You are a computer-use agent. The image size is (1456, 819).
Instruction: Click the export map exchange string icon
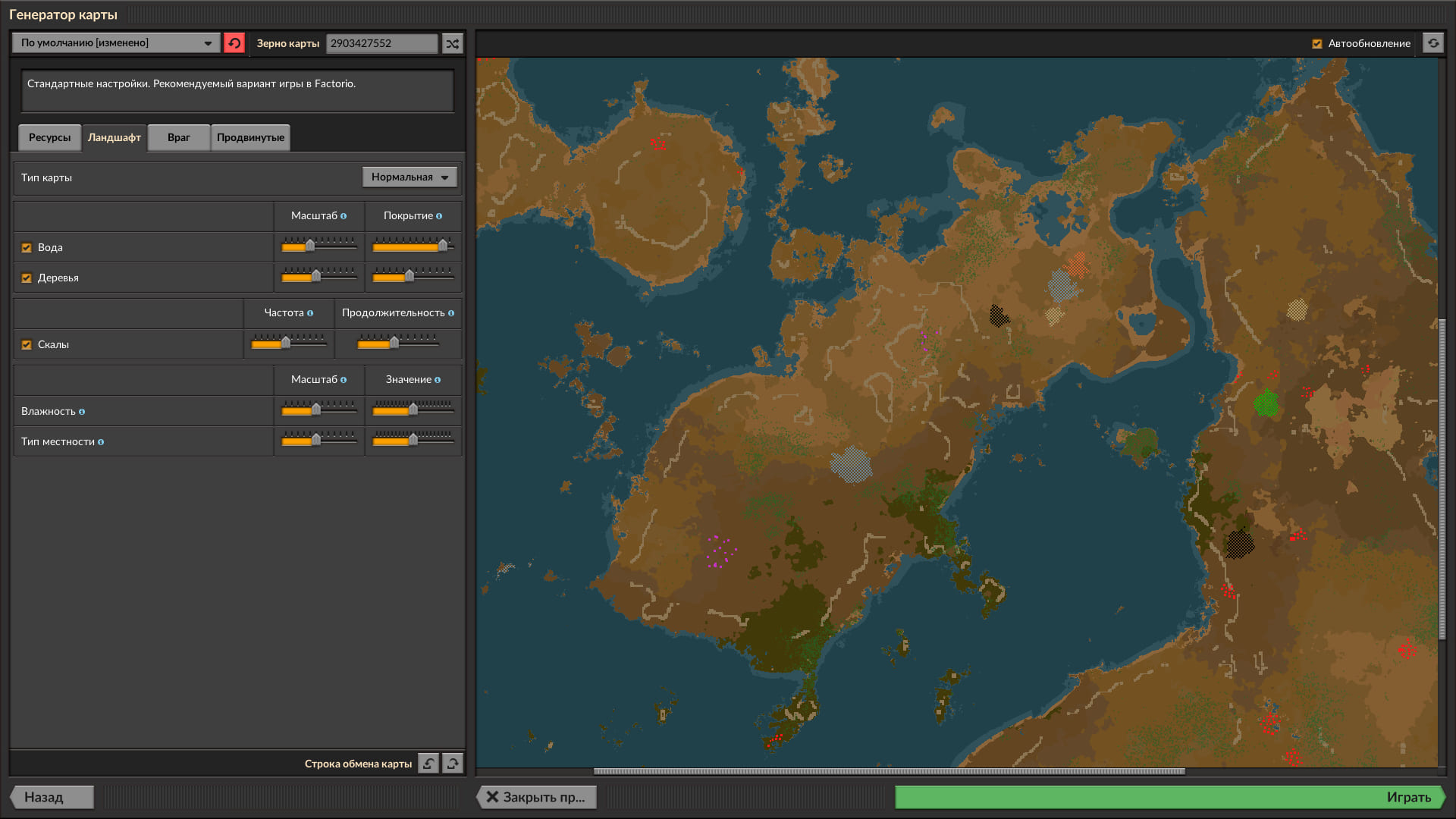453,764
